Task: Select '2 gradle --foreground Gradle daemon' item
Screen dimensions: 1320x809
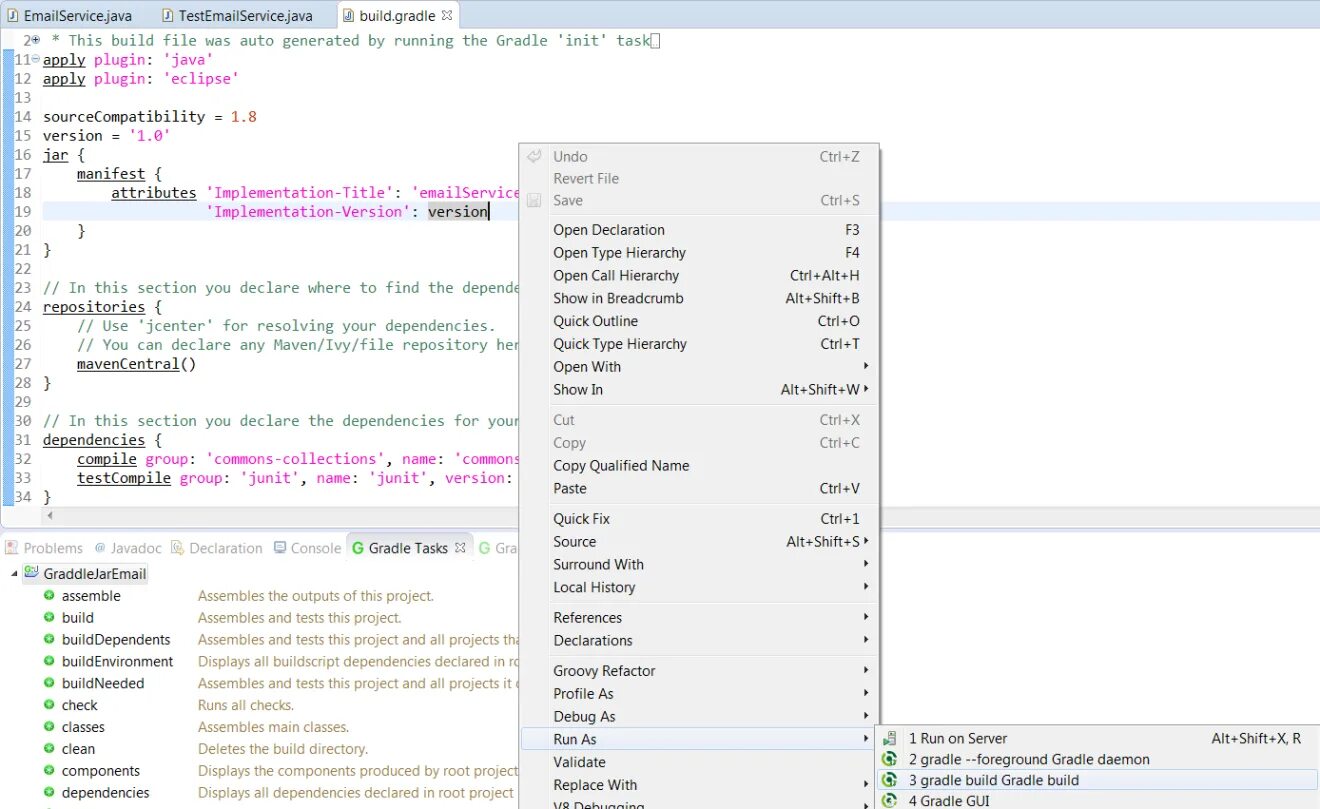Action: (1097, 759)
